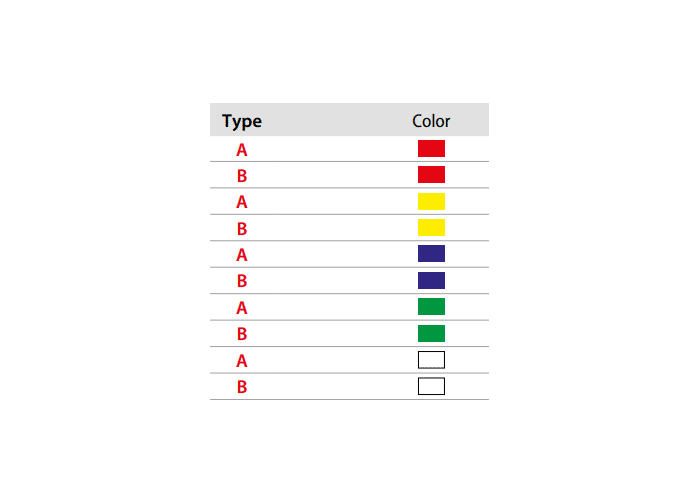Click the letter A in the first row
The image size is (700, 500).
tap(242, 150)
